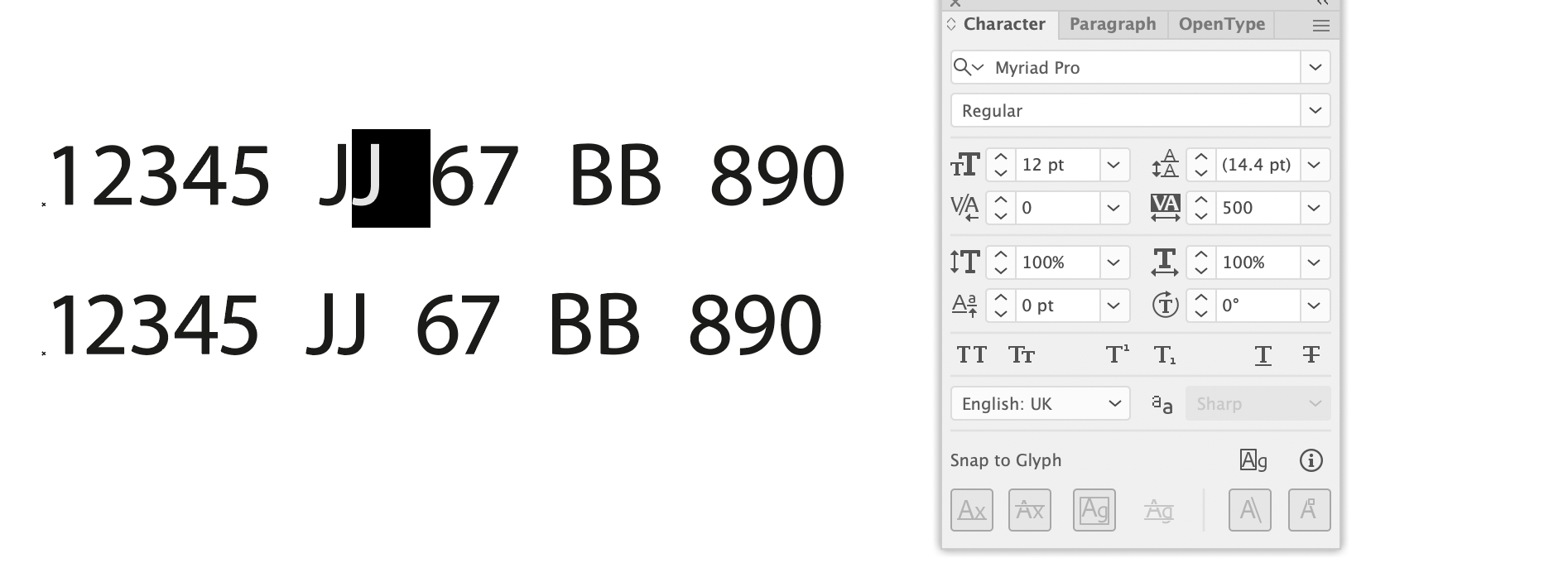The width and height of the screenshot is (1568, 563).
Task: Apply Strikethrough formatting
Action: click(x=1311, y=354)
